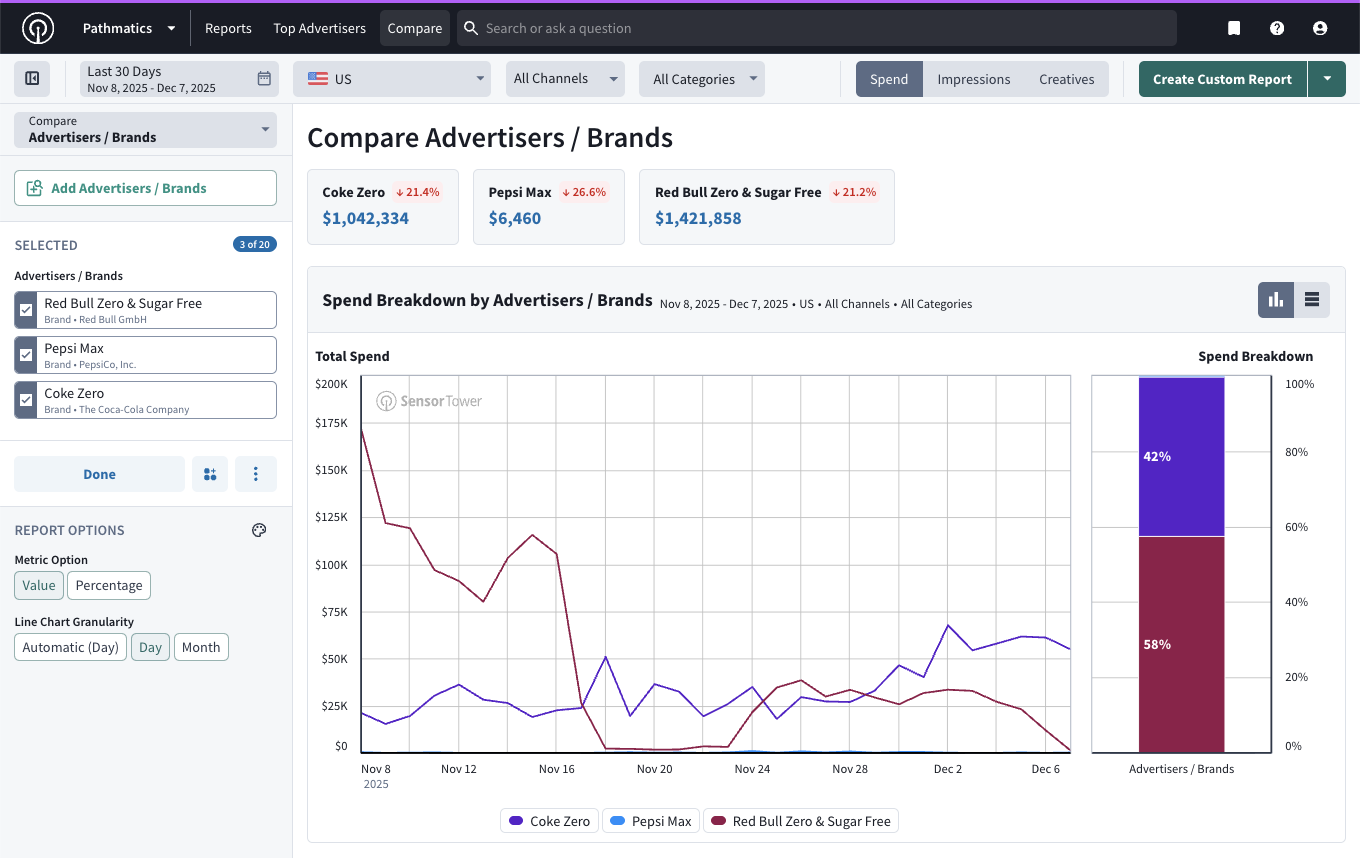Open the Compare menu item
Image resolution: width=1360 pixels, height=858 pixels.
click(x=415, y=28)
